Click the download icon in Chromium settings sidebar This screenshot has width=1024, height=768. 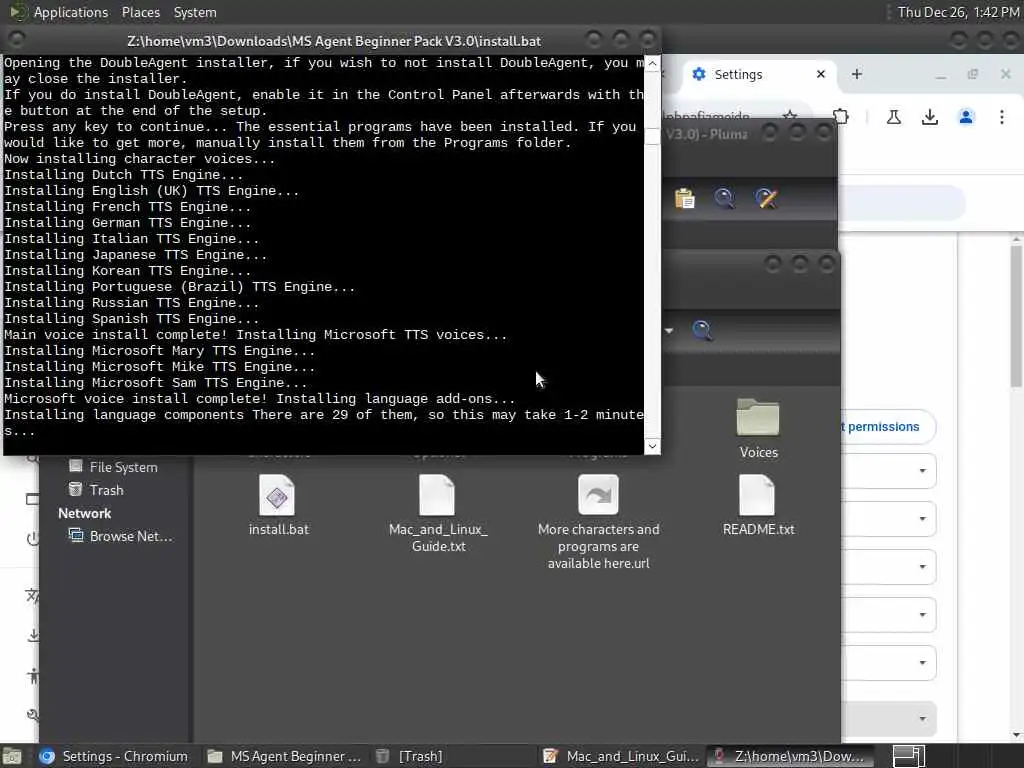(33, 635)
